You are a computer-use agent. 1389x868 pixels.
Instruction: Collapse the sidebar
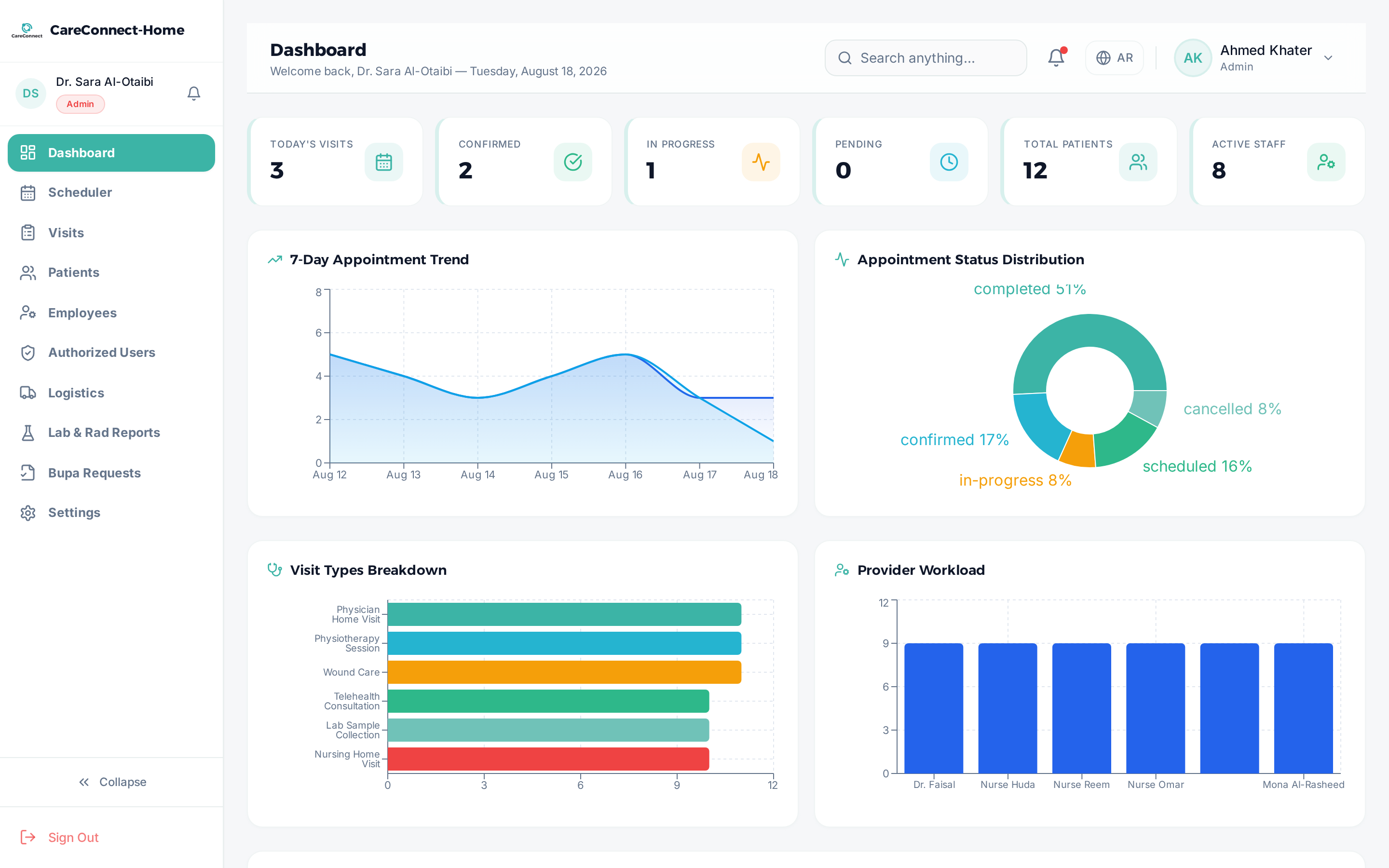click(x=112, y=782)
